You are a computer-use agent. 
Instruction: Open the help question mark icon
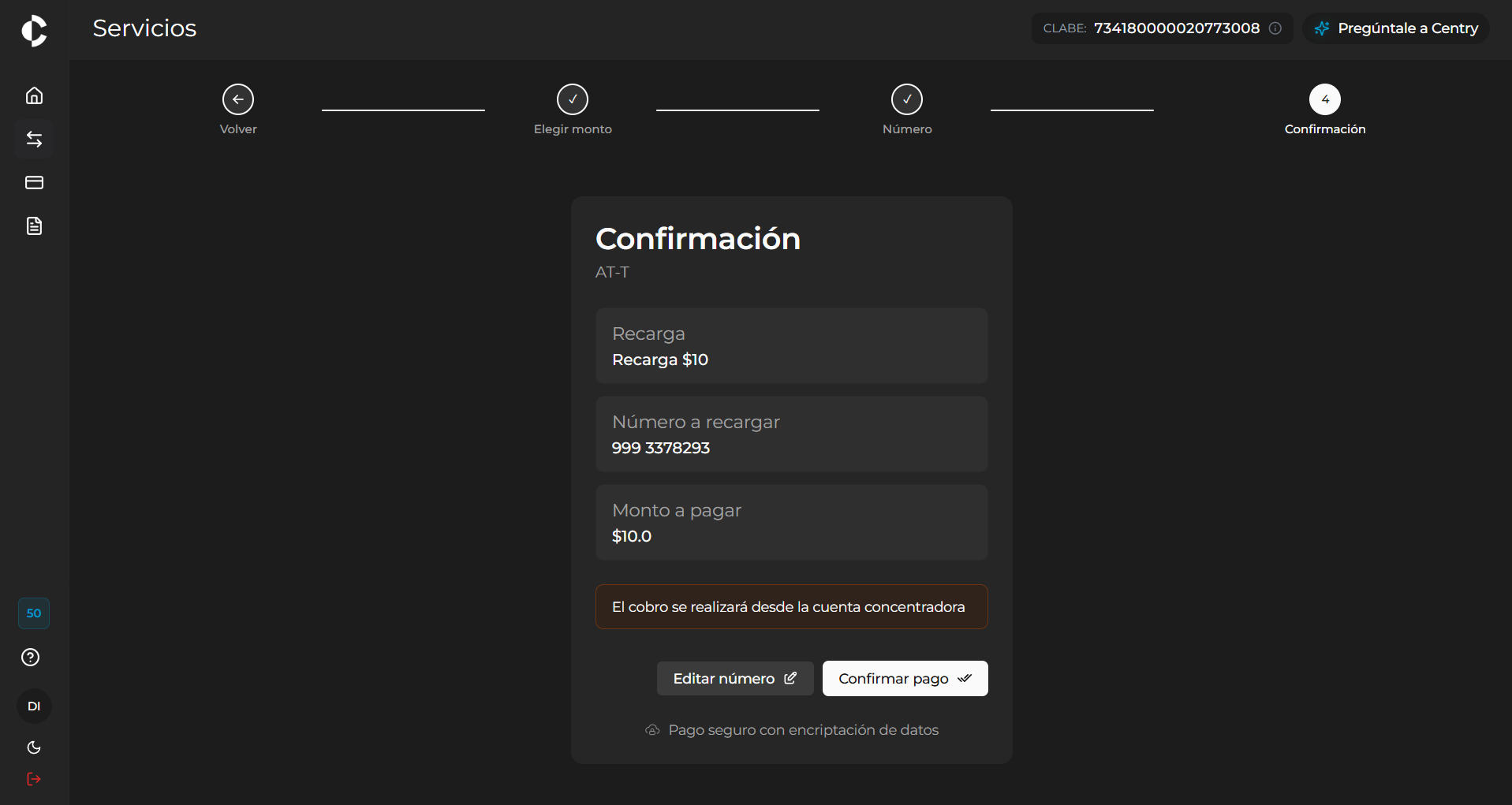(31, 658)
